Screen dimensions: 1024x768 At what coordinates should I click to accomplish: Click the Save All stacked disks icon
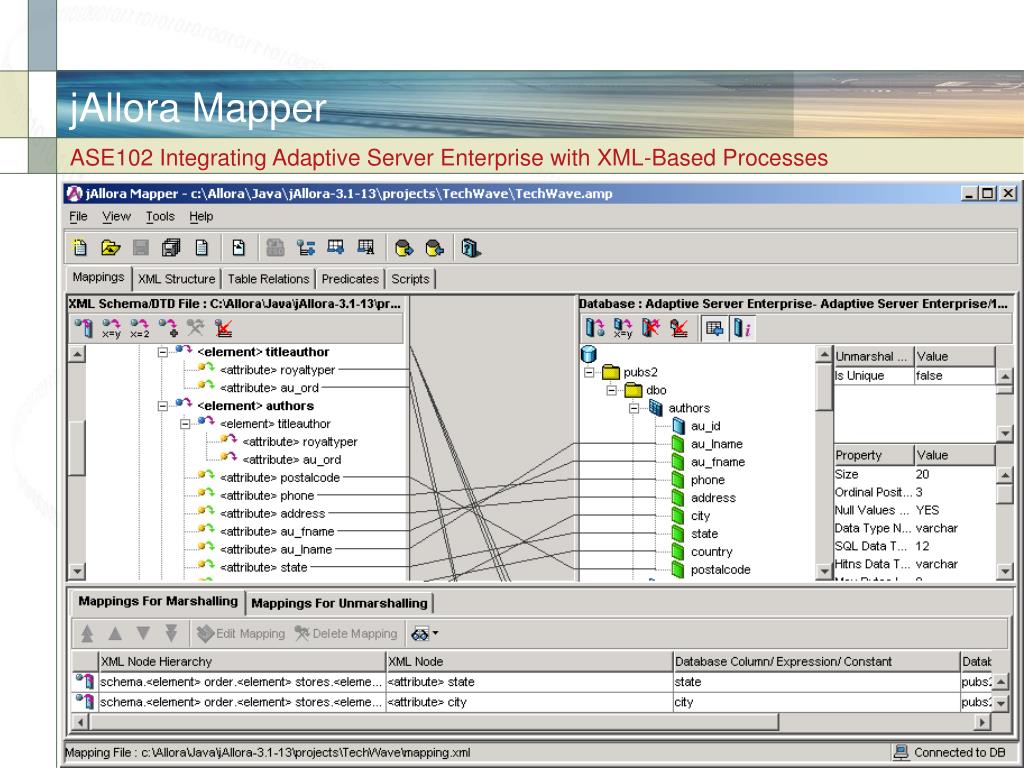point(171,248)
